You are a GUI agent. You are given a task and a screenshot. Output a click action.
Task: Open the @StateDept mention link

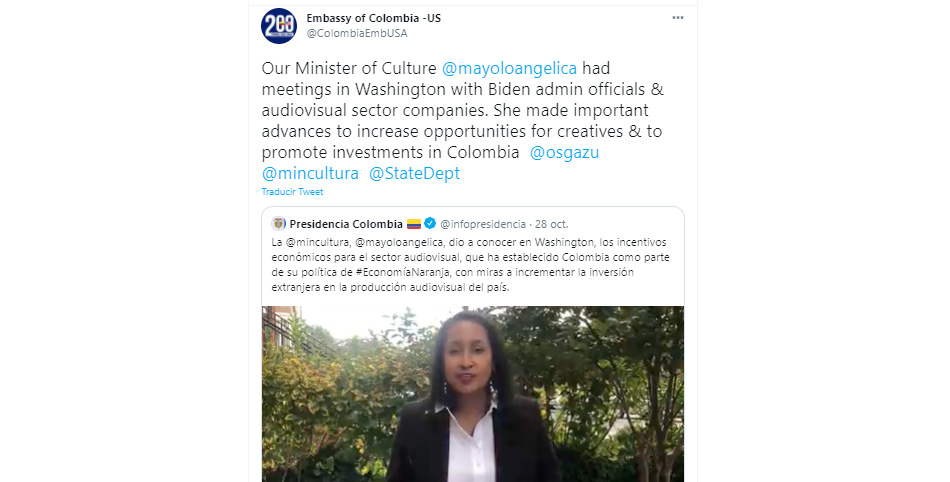(x=414, y=173)
